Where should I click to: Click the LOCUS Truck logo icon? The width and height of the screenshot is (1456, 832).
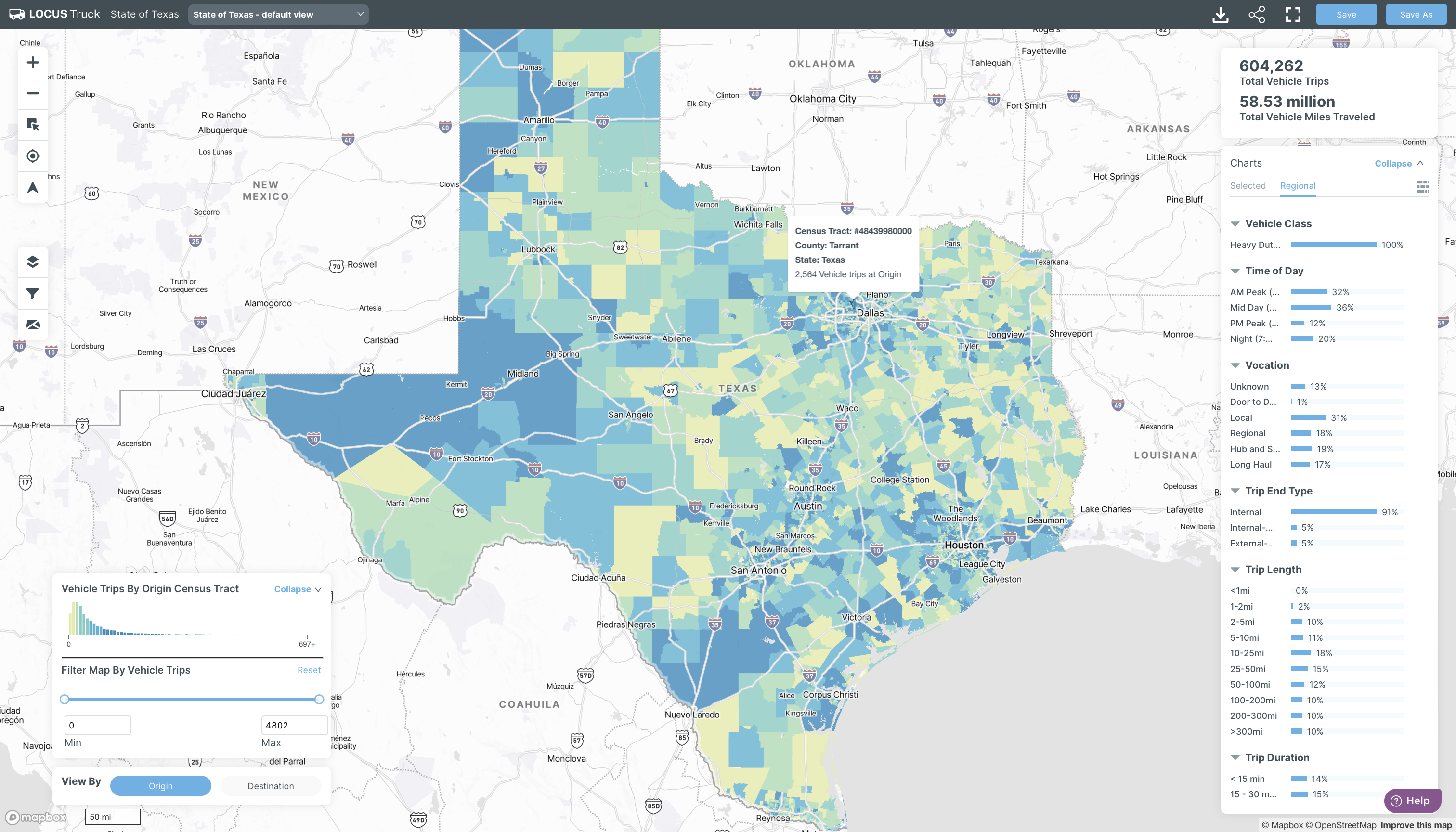point(16,14)
